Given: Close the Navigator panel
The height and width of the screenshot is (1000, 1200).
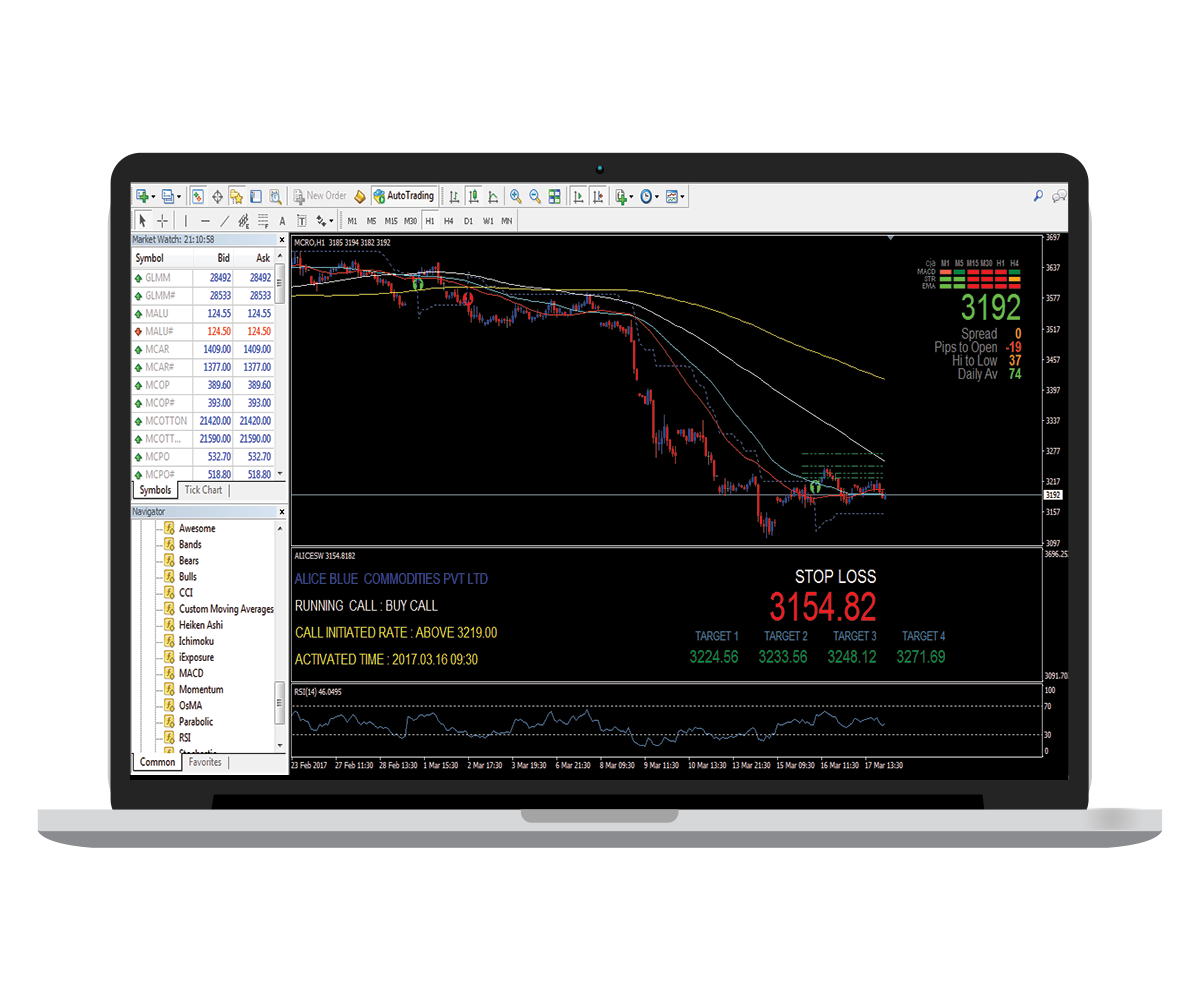Looking at the screenshot, I should click(281, 512).
